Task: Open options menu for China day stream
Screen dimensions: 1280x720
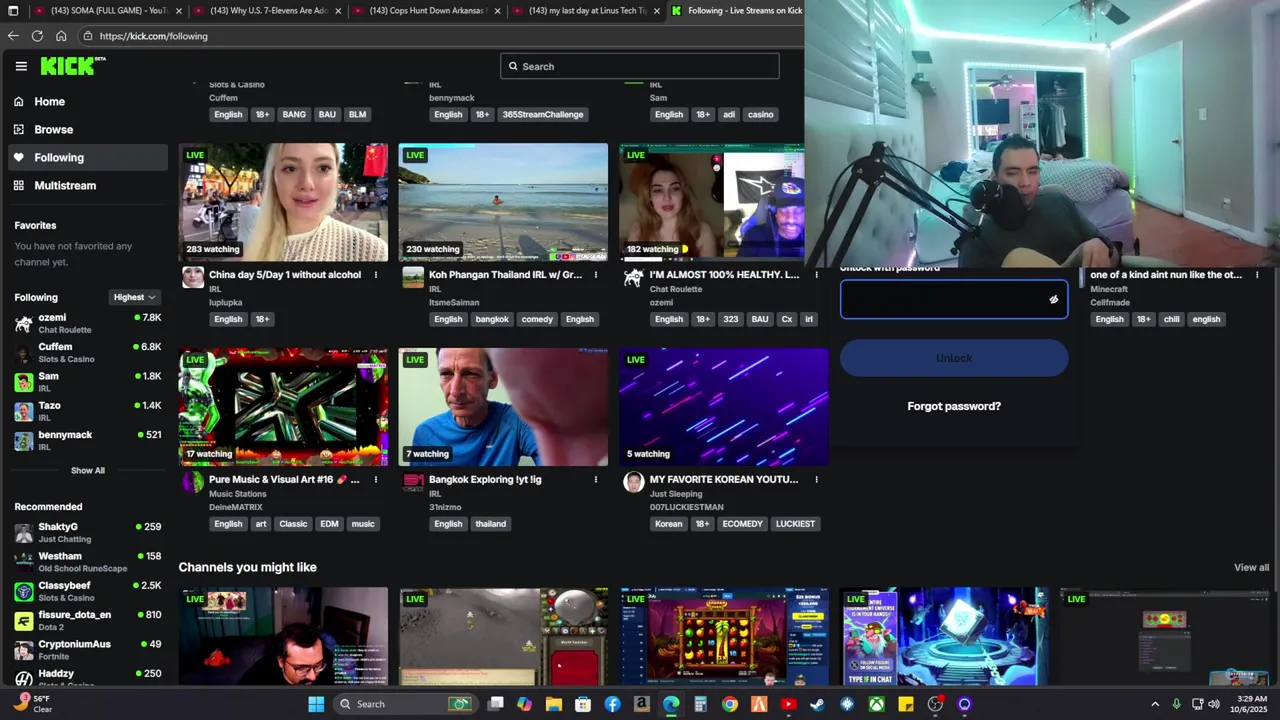Action: pyautogui.click(x=376, y=275)
